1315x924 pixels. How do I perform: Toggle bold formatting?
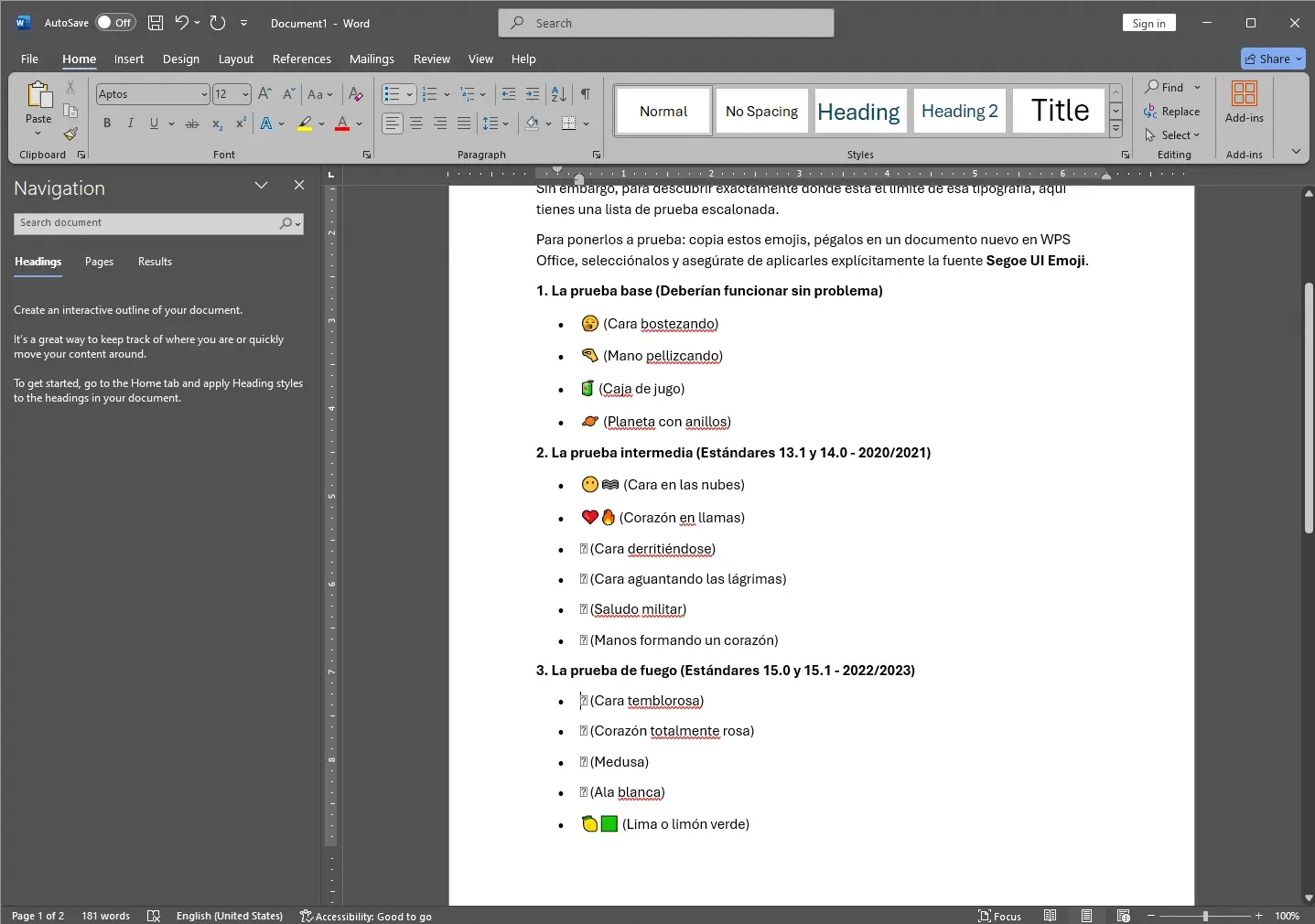click(x=107, y=124)
